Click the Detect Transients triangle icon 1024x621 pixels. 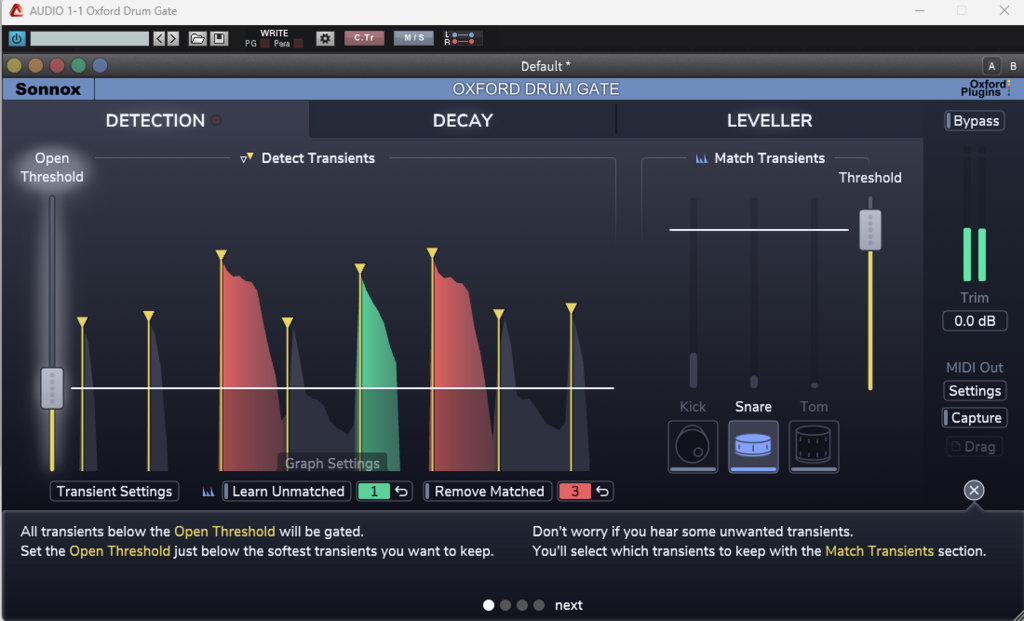pos(246,158)
